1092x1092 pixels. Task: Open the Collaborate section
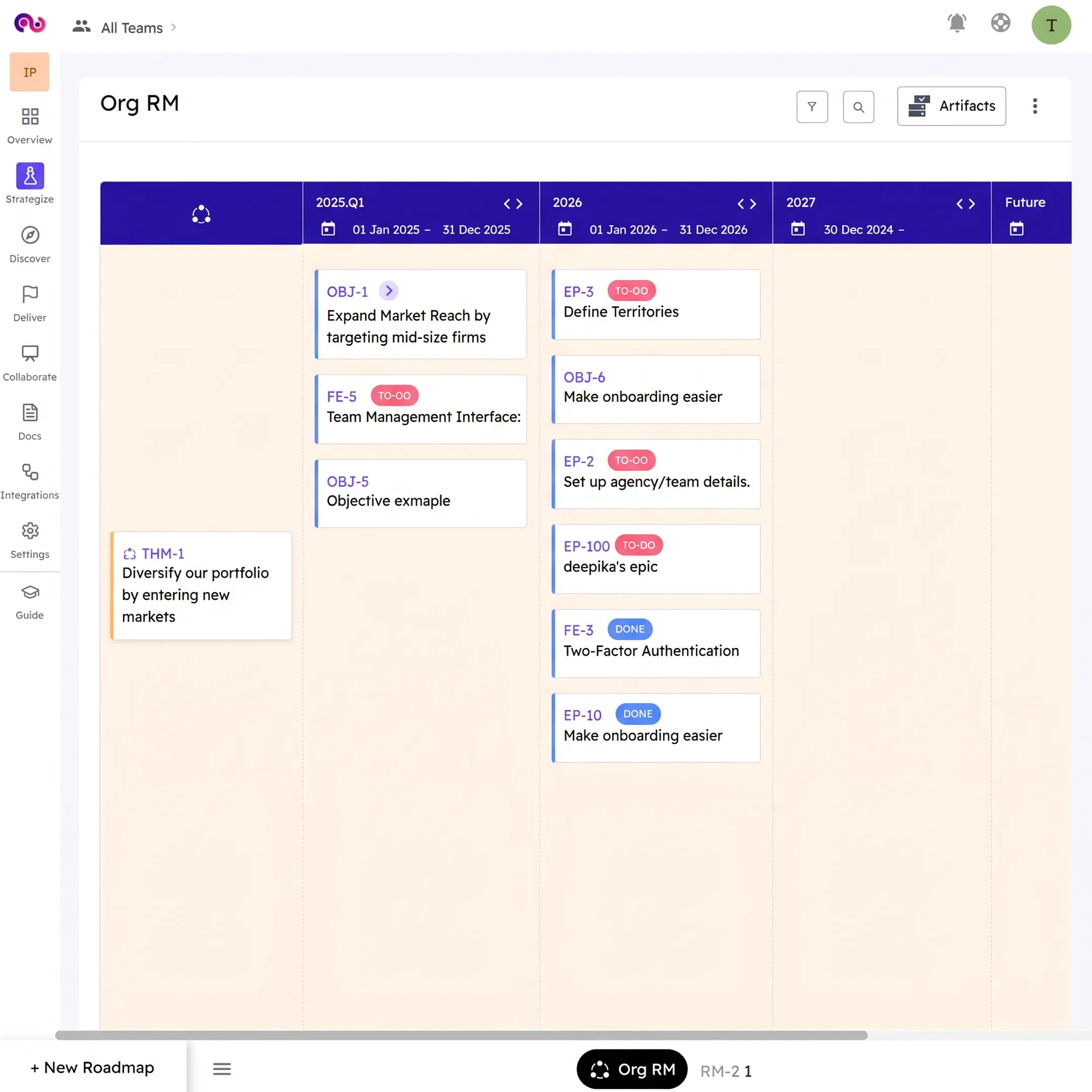tap(29, 363)
